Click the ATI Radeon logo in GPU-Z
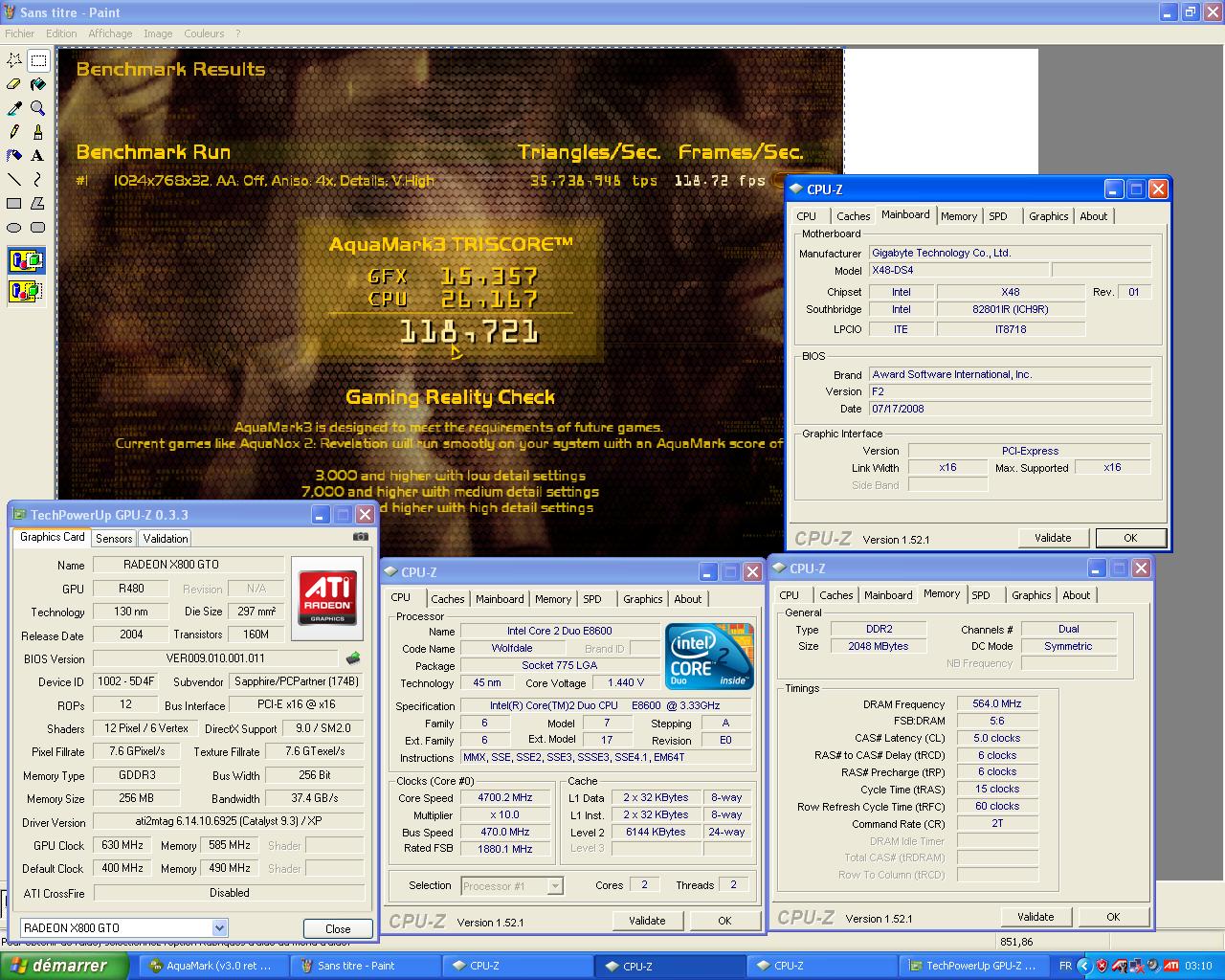Image resolution: width=1225 pixels, height=980 pixels. point(327,598)
